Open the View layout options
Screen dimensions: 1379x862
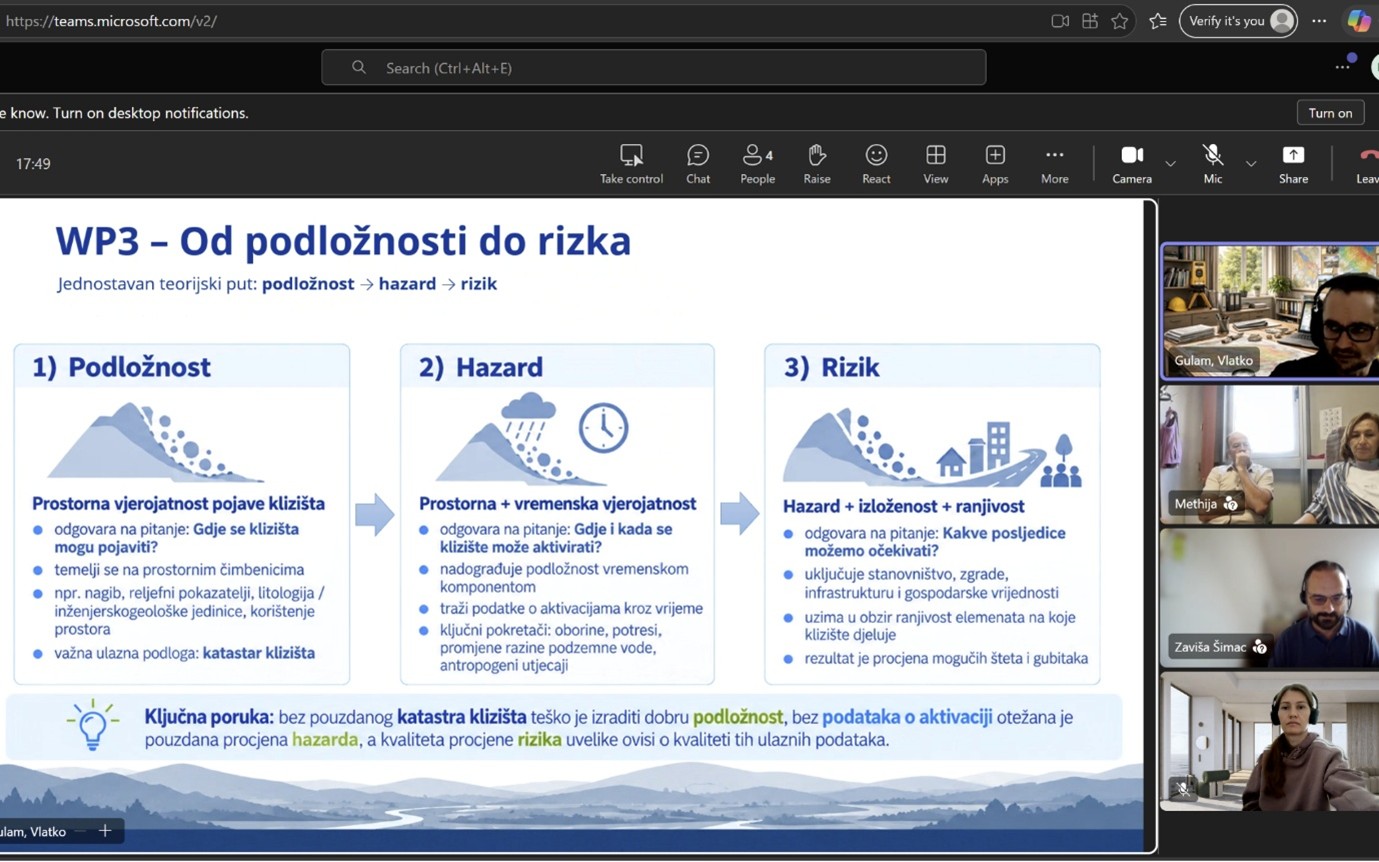(x=936, y=164)
